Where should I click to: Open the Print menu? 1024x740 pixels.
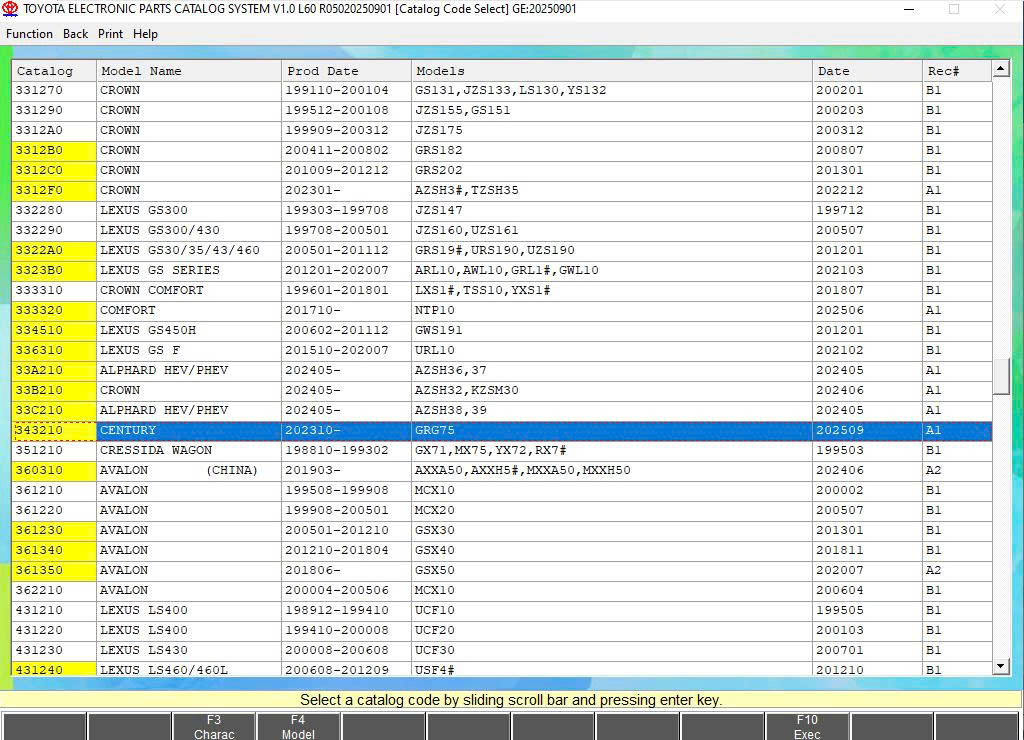point(110,34)
